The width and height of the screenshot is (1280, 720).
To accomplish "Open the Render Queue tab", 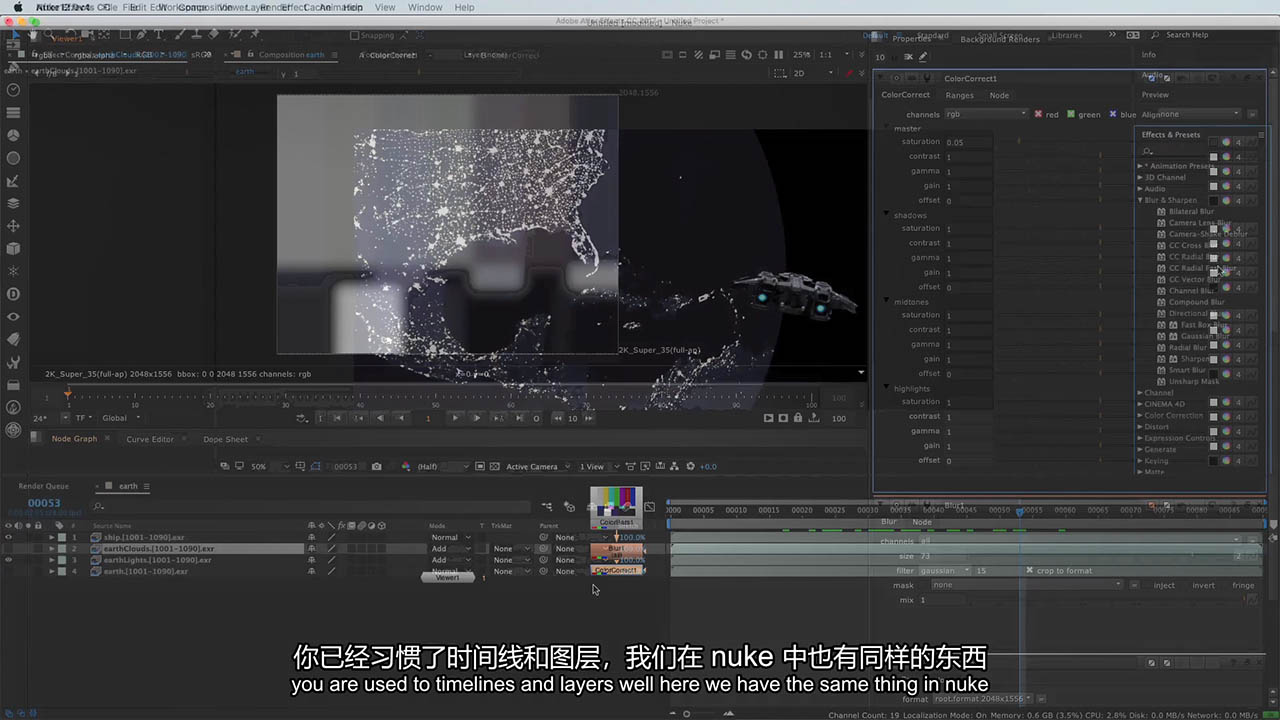I will coord(44,486).
